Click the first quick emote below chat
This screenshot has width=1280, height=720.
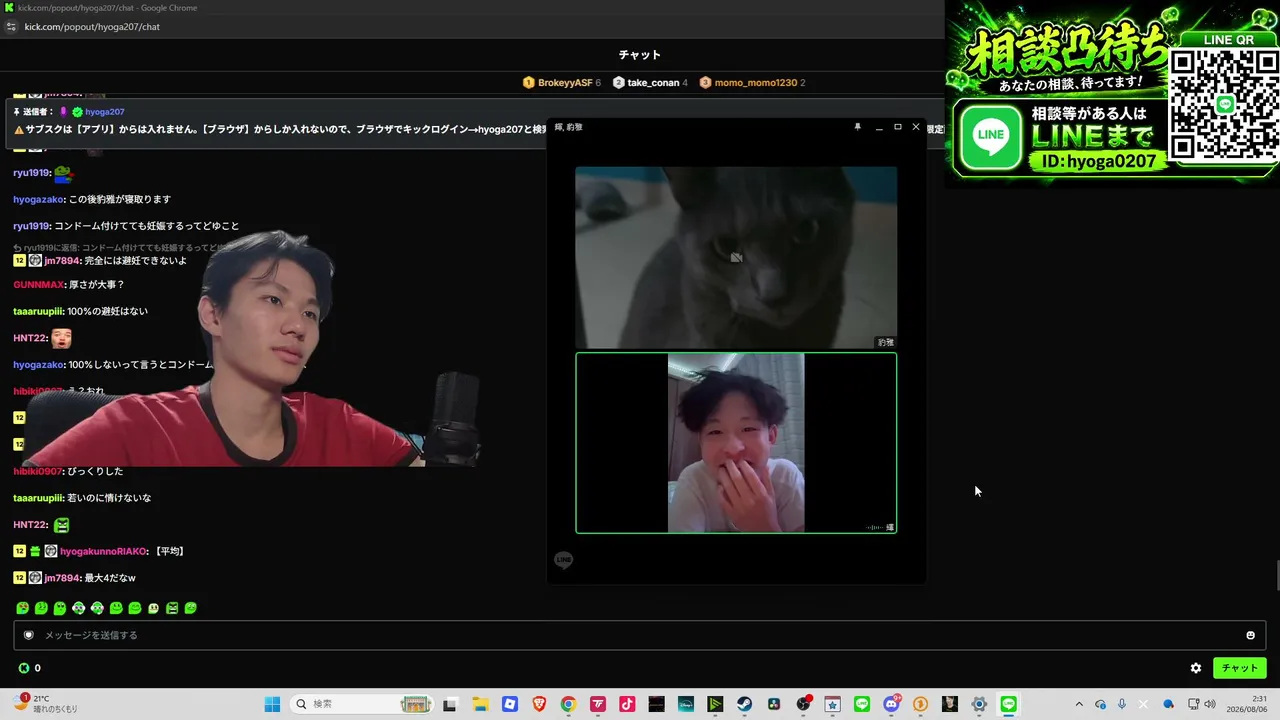22,608
